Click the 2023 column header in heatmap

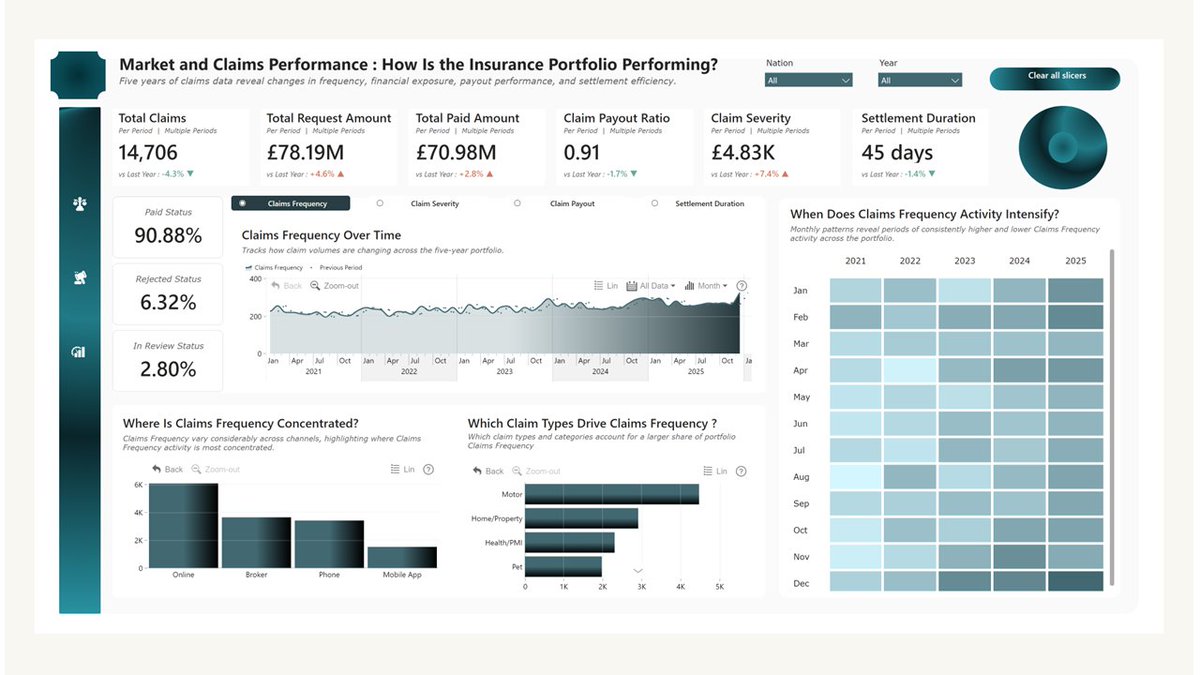pyautogui.click(x=964, y=261)
